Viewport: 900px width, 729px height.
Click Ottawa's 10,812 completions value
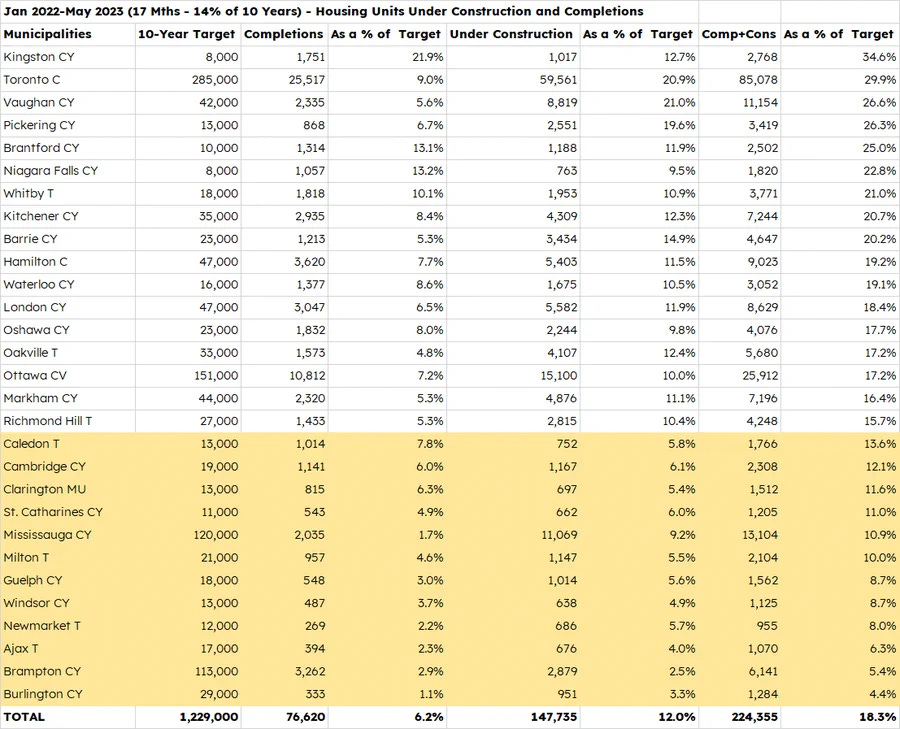coord(307,375)
